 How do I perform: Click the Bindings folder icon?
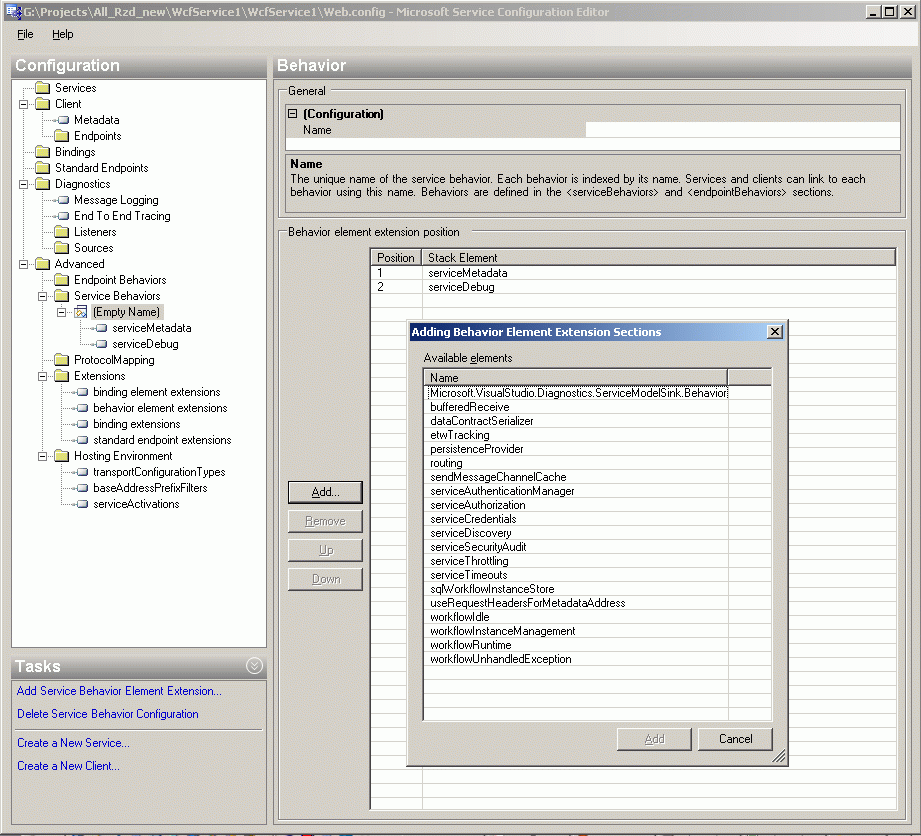[42, 152]
